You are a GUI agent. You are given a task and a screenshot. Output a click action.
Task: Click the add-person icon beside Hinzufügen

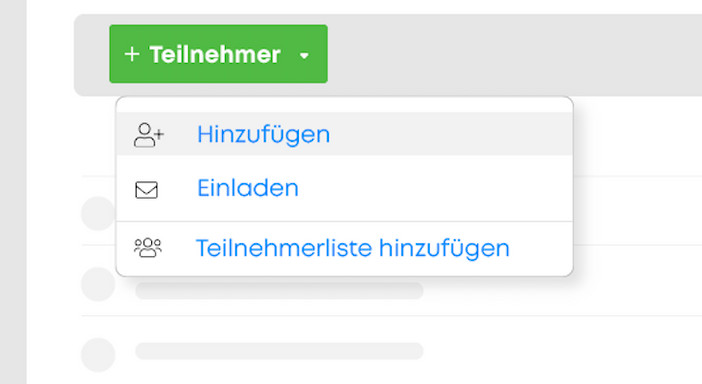[149, 135]
